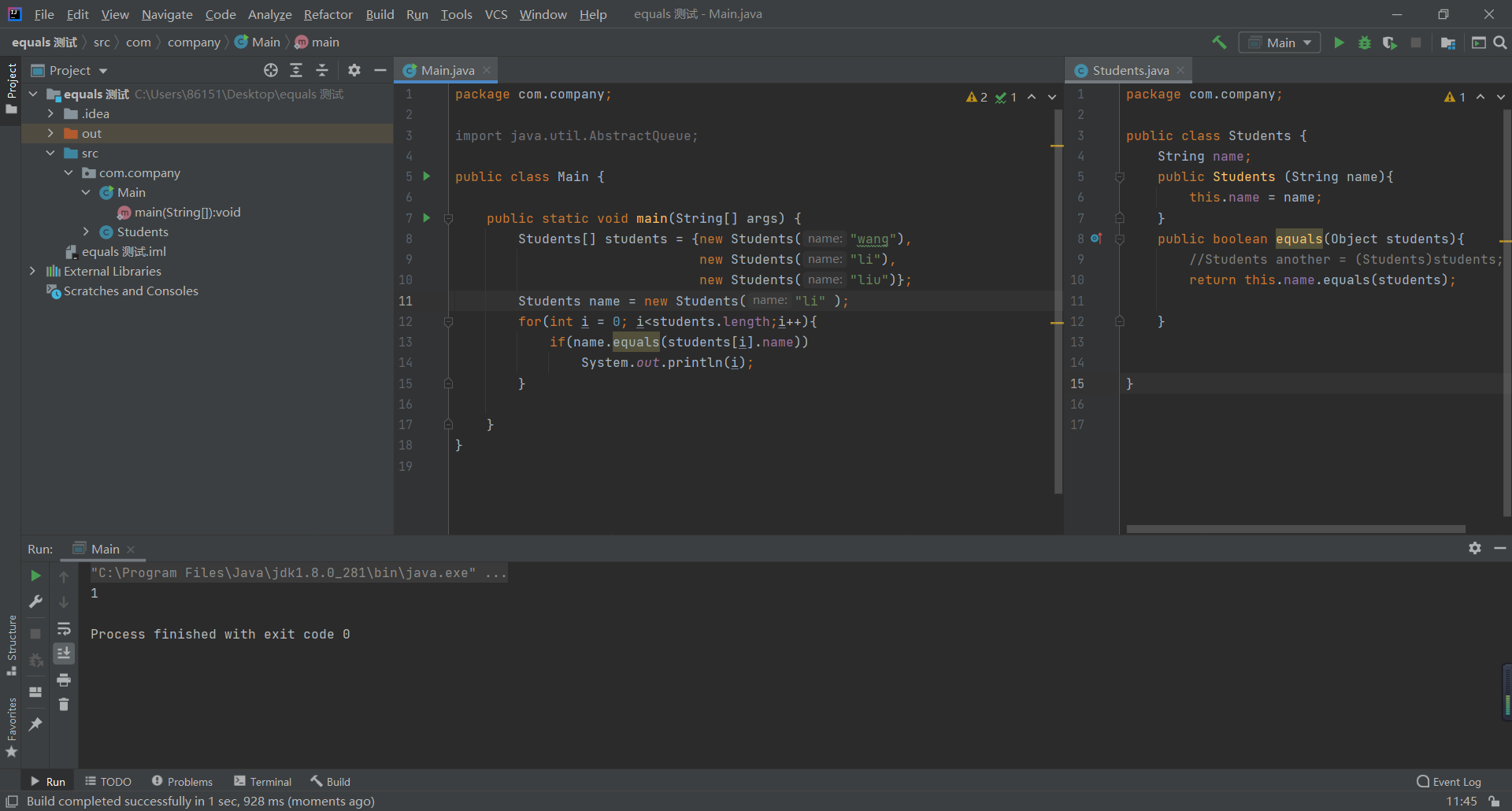The height and width of the screenshot is (811, 1512).
Task: Open Project panel options gear
Action: tap(354, 70)
